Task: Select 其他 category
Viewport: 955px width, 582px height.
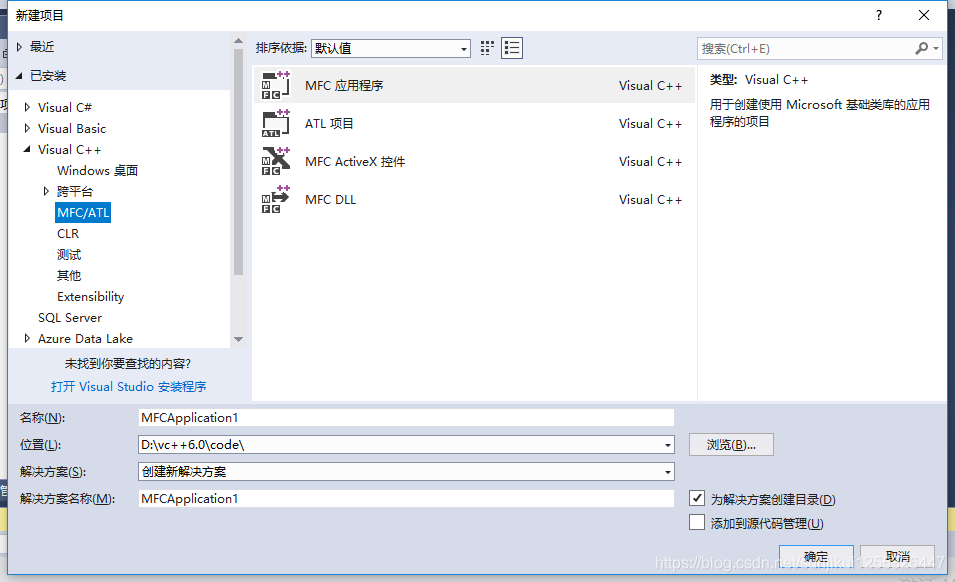Action: point(69,276)
